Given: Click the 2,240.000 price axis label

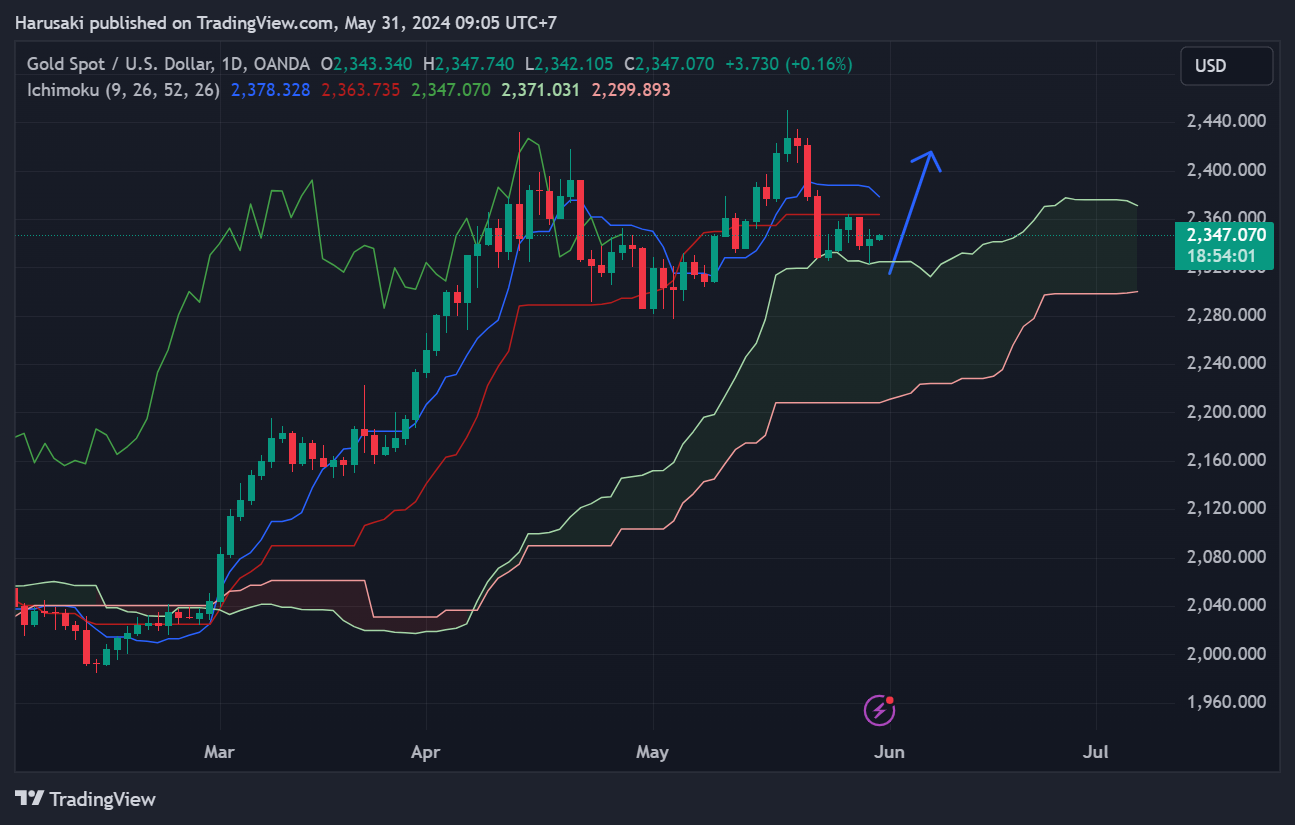Looking at the screenshot, I should coord(1226,364).
